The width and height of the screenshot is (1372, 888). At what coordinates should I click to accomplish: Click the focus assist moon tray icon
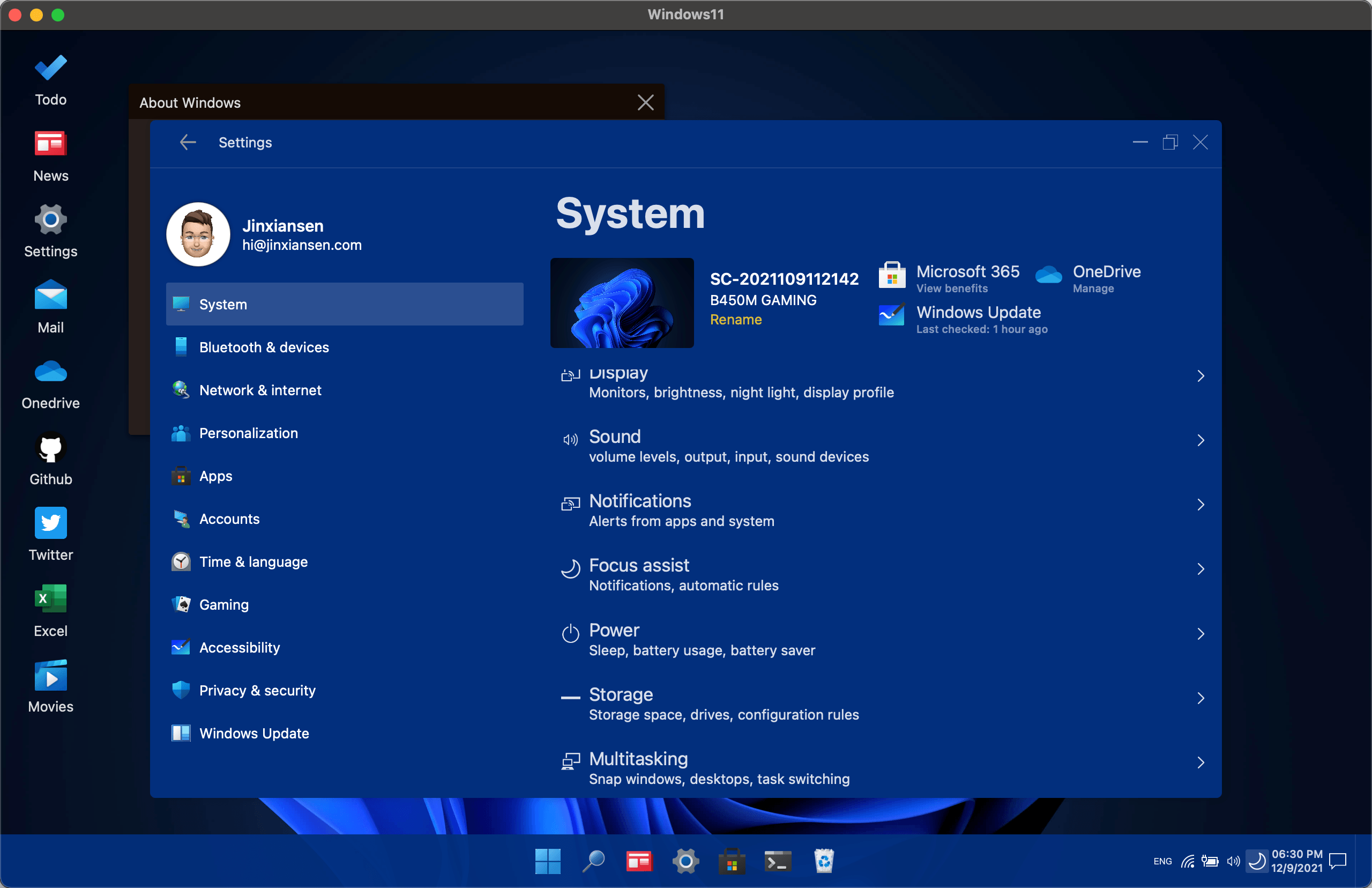pyautogui.click(x=1256, y=862)
